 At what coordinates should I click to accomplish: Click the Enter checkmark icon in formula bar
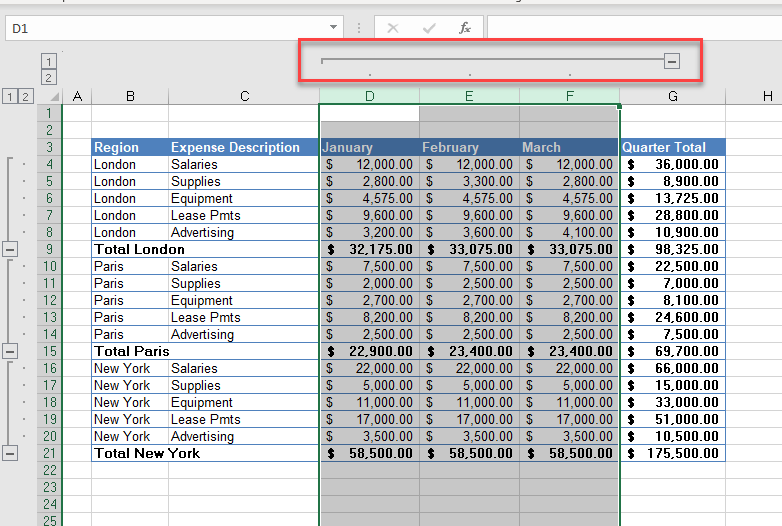pyautogui.click(x=429, y=28)
